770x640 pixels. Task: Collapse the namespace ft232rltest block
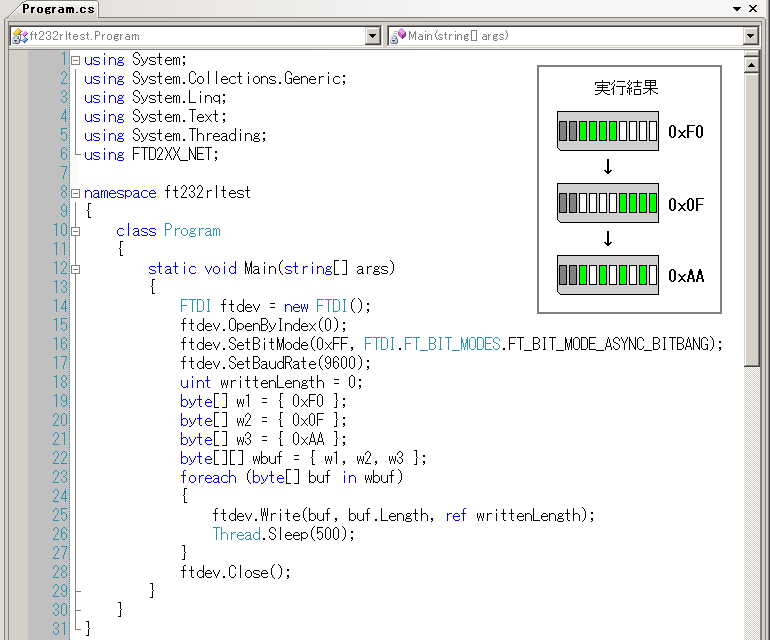pos(76,194)
